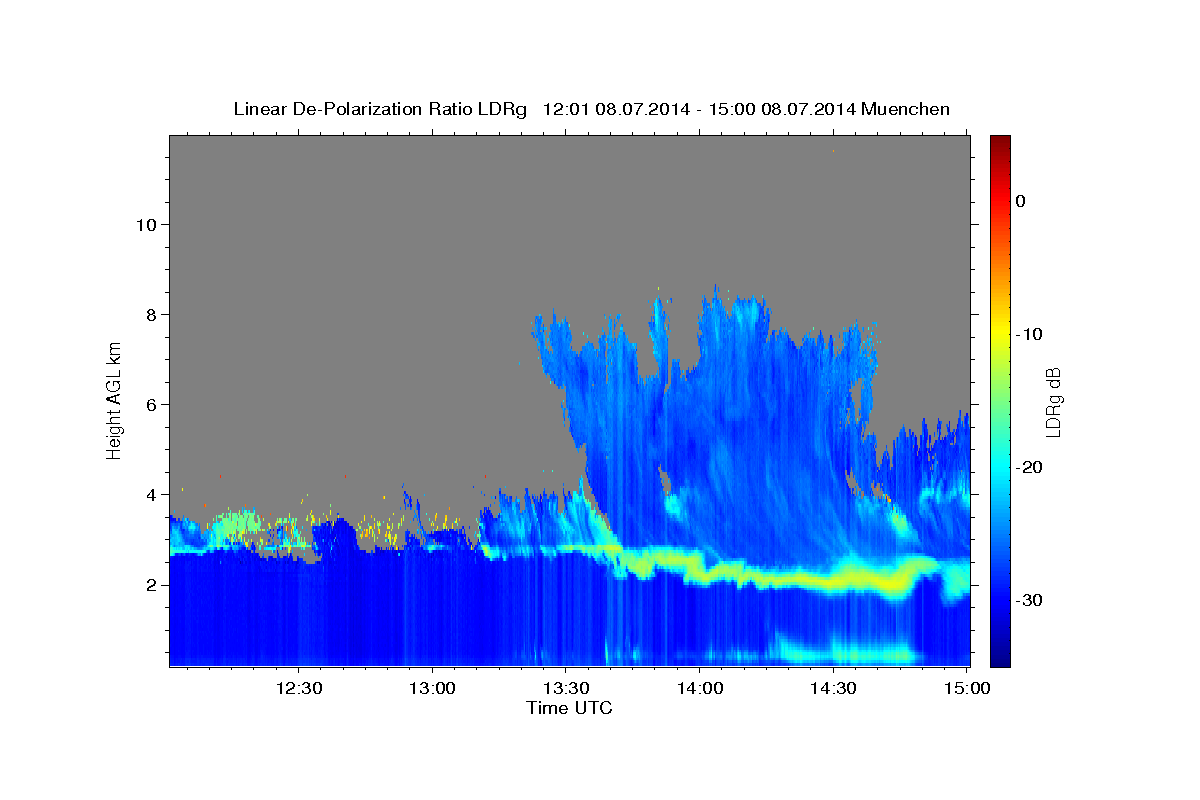Image resolution: width=1200 pixels, height=800 pixels.
Task: Click the dark blue bottom of colorbar
Action: point(1000,655)
